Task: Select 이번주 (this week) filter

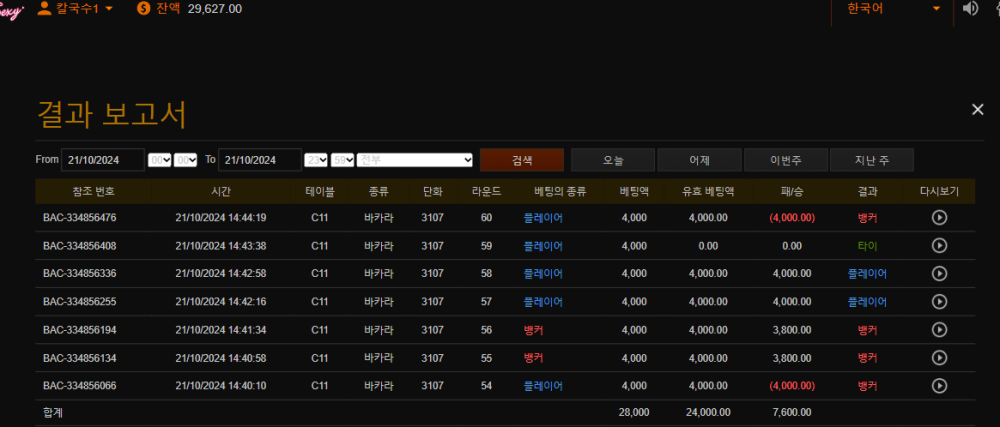Action: 785,160
